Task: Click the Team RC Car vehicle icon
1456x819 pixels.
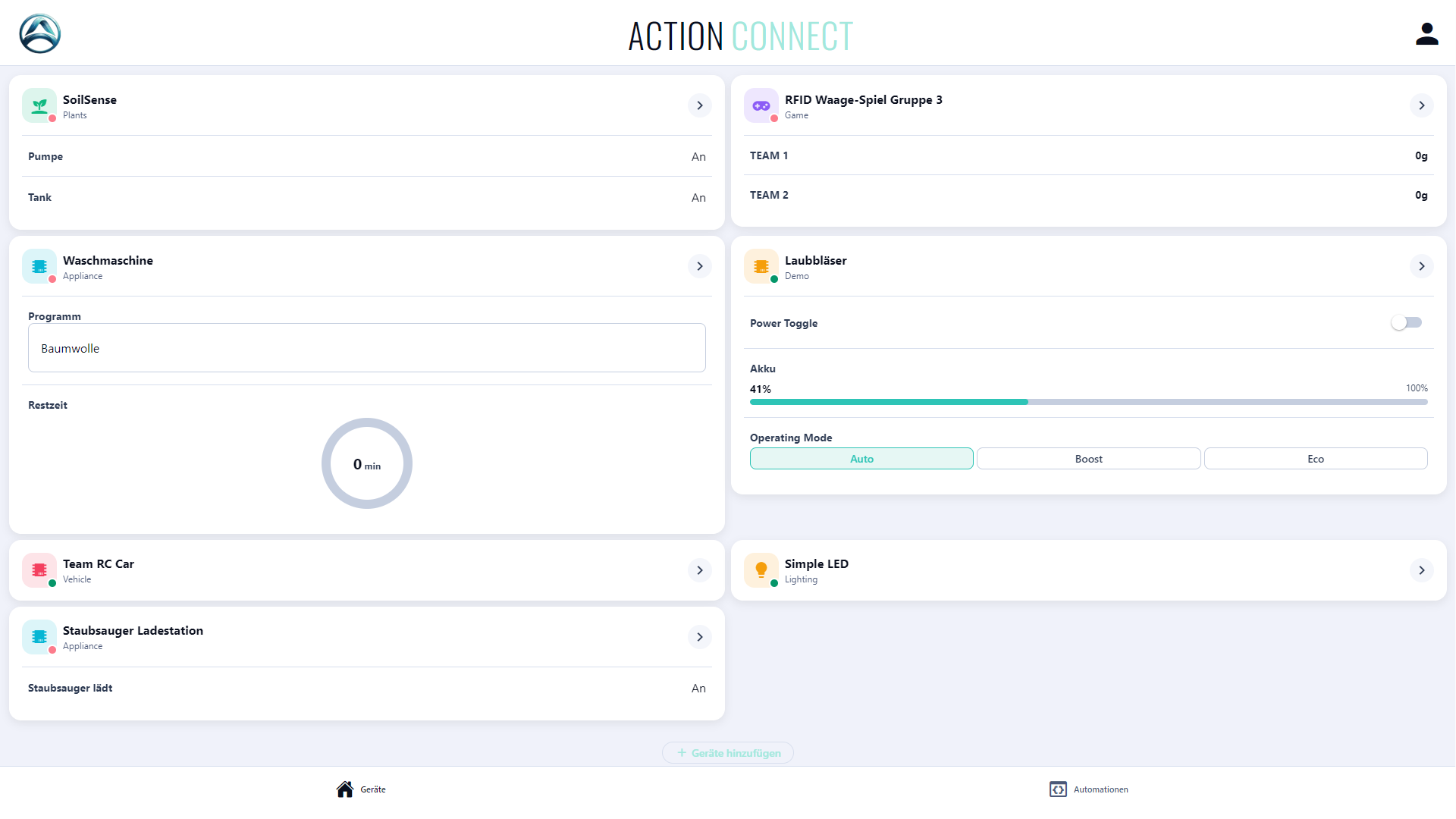Action: tap(39, 570)
